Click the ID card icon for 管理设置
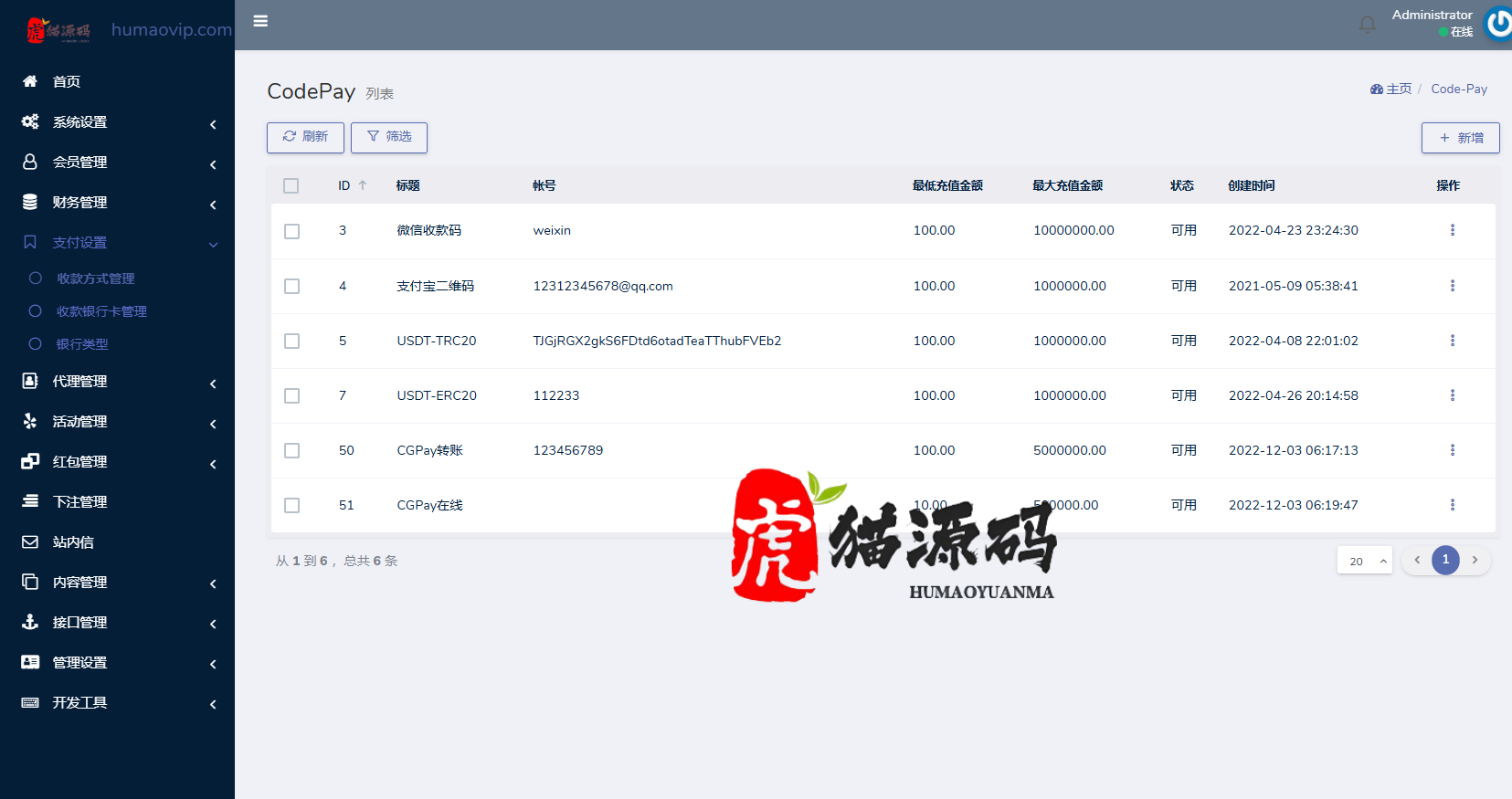The width and height of the screenshot is (1512, 799). (x=30, y=662)
